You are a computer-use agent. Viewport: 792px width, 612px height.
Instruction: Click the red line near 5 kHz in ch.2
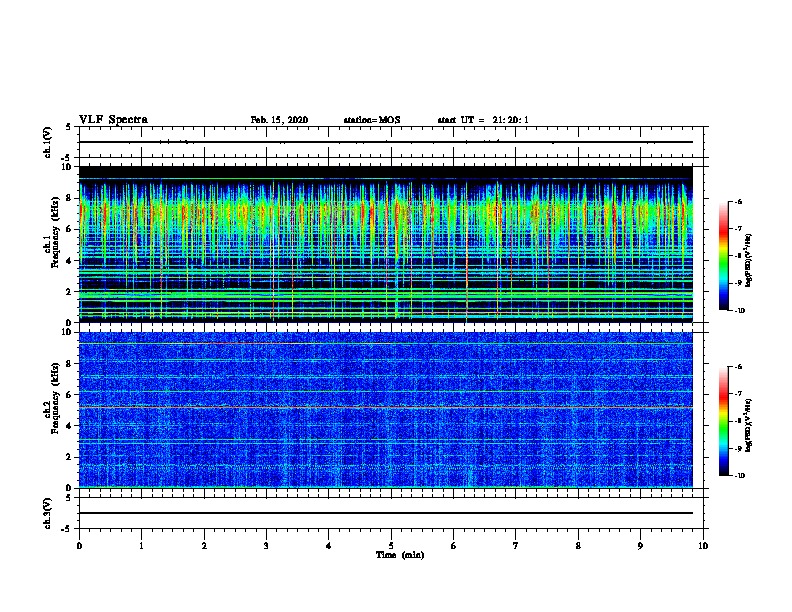click(x=386, y=407)
